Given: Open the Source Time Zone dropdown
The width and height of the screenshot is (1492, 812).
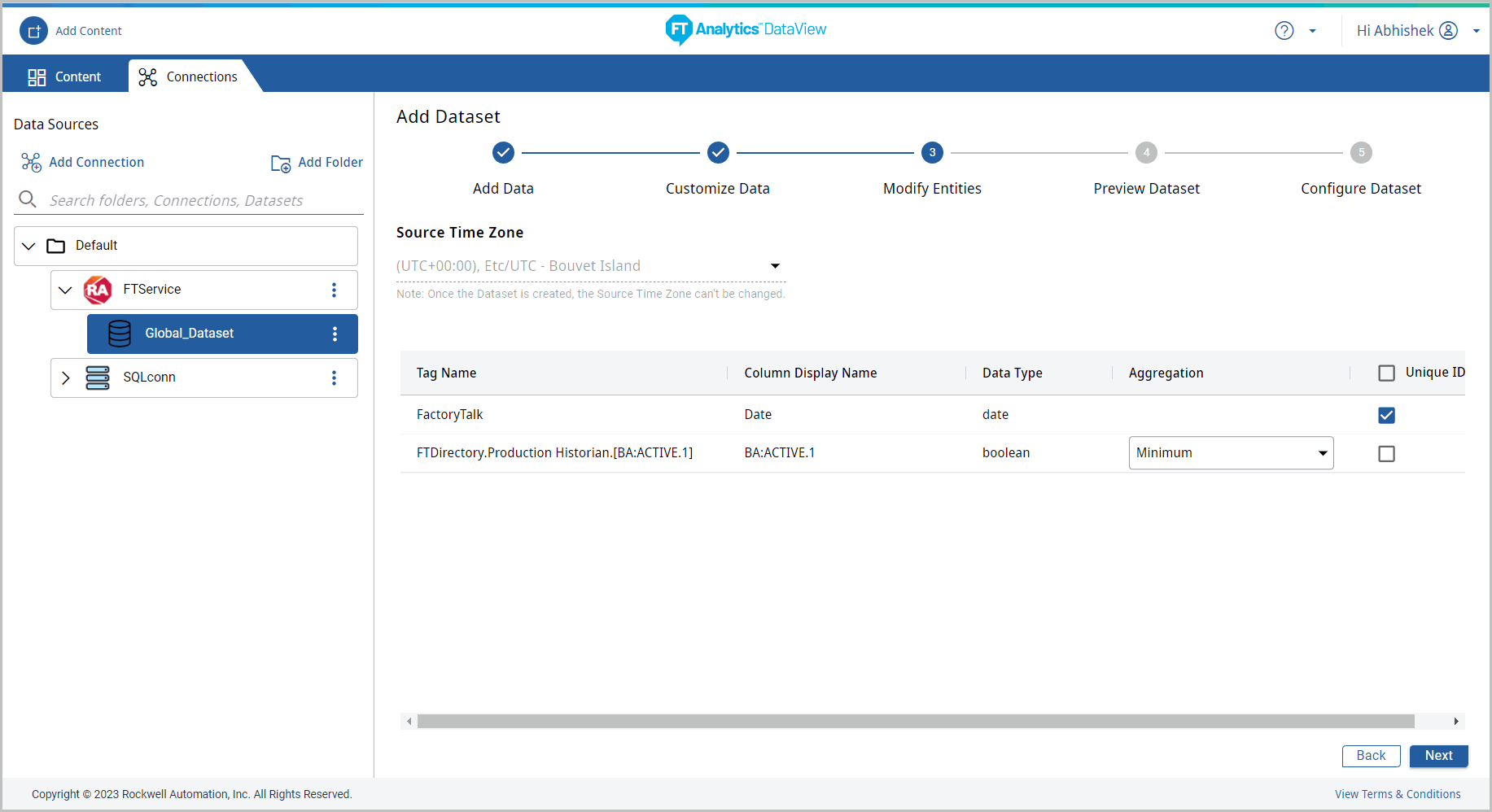Looking at the screenshot, I should (x=590, y=266).
